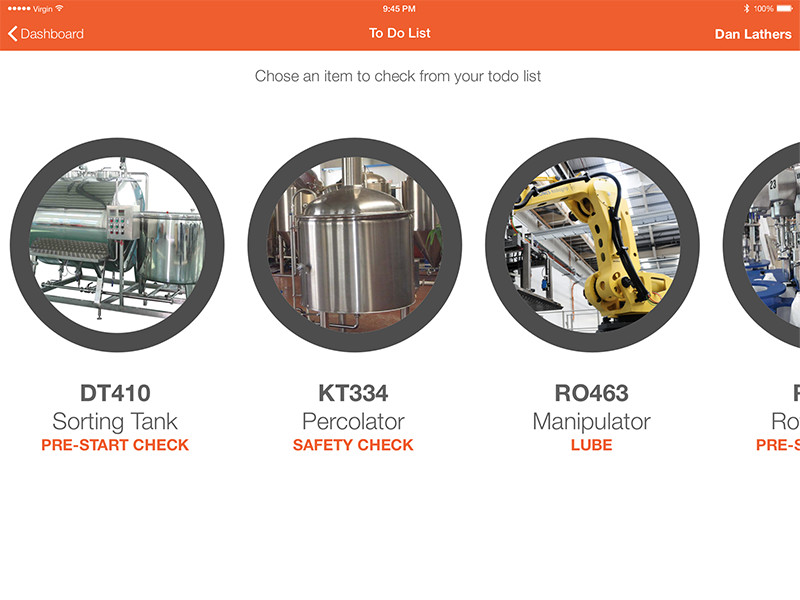Open the Percolator name label
This screenshot has width=800, height=600.
click(353, 422)
